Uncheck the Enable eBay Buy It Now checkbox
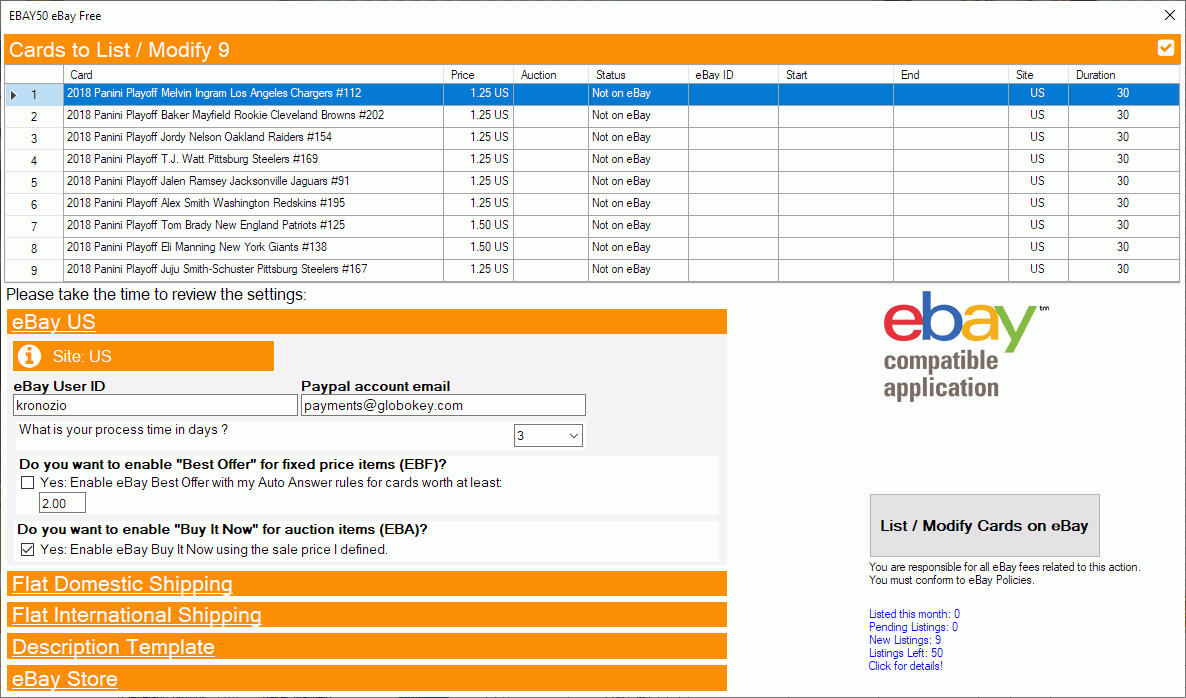The image size is (1186, 698). [x=28, y=550]
